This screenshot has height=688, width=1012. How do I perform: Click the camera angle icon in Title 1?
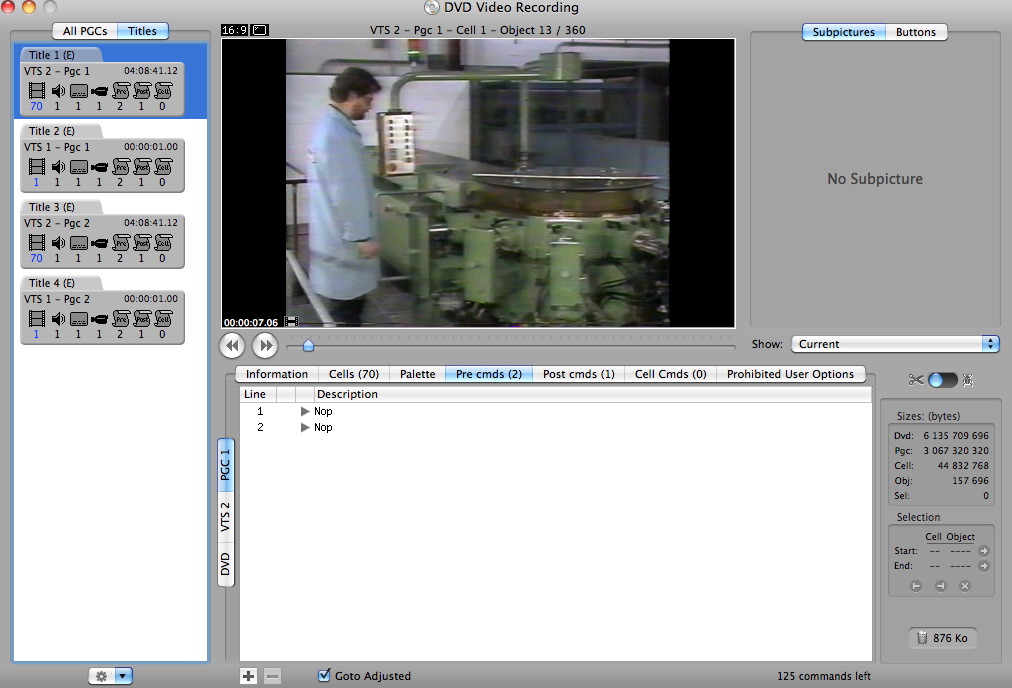(x=99, y=92)
